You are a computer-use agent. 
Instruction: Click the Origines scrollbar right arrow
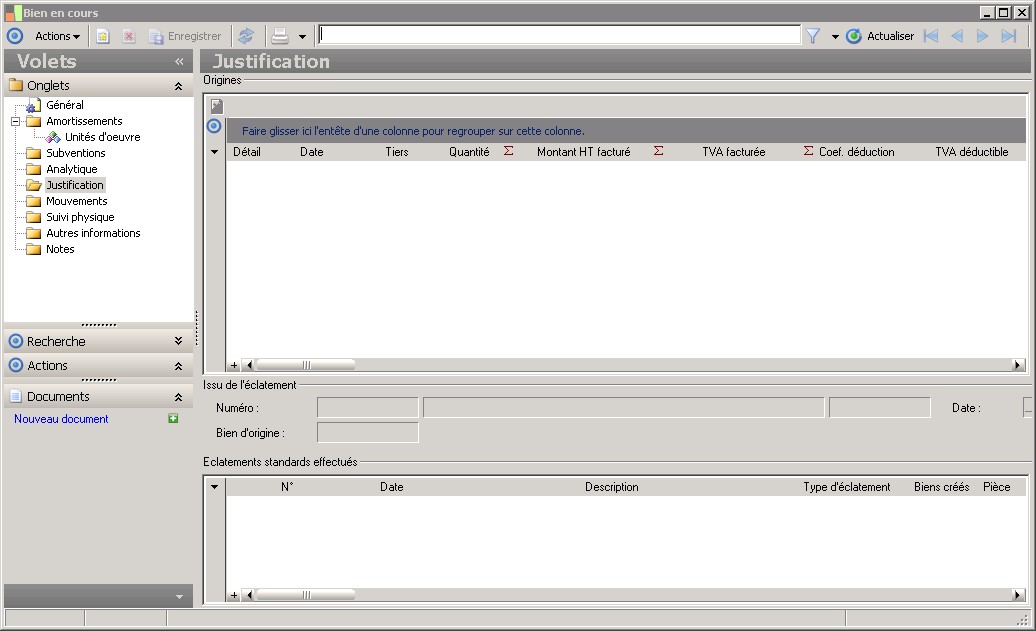pyautogui.click(x=1018, y=365)
